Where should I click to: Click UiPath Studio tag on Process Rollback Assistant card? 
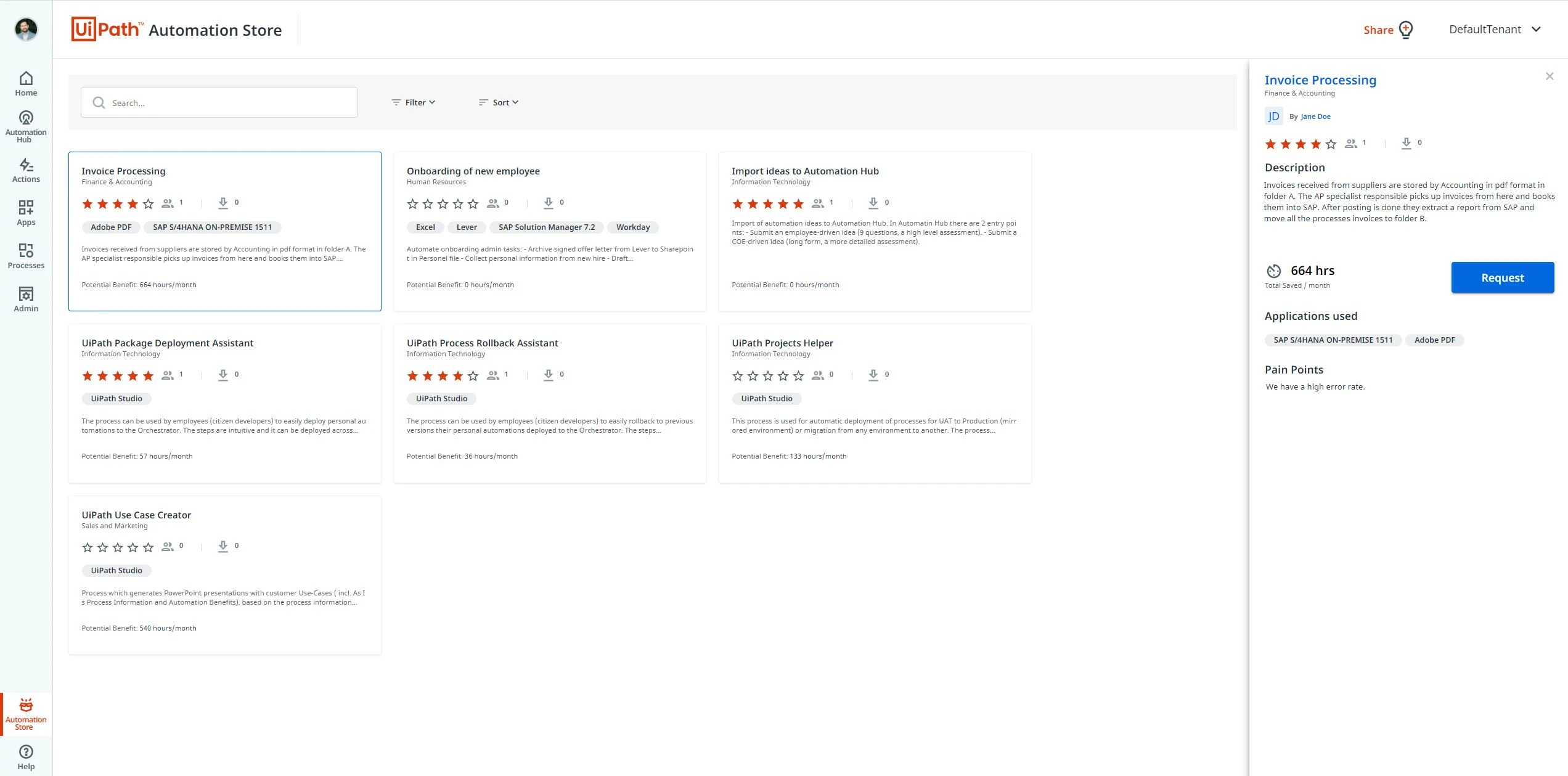click(x=441, y=399)
